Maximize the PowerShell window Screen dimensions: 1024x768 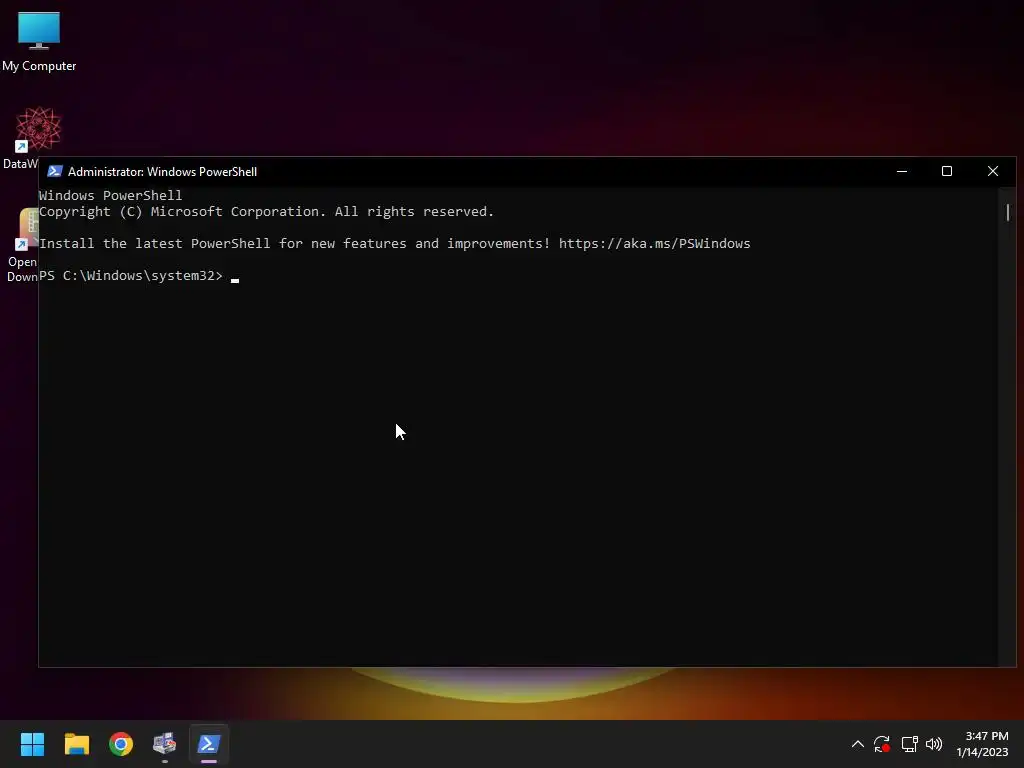947,171
